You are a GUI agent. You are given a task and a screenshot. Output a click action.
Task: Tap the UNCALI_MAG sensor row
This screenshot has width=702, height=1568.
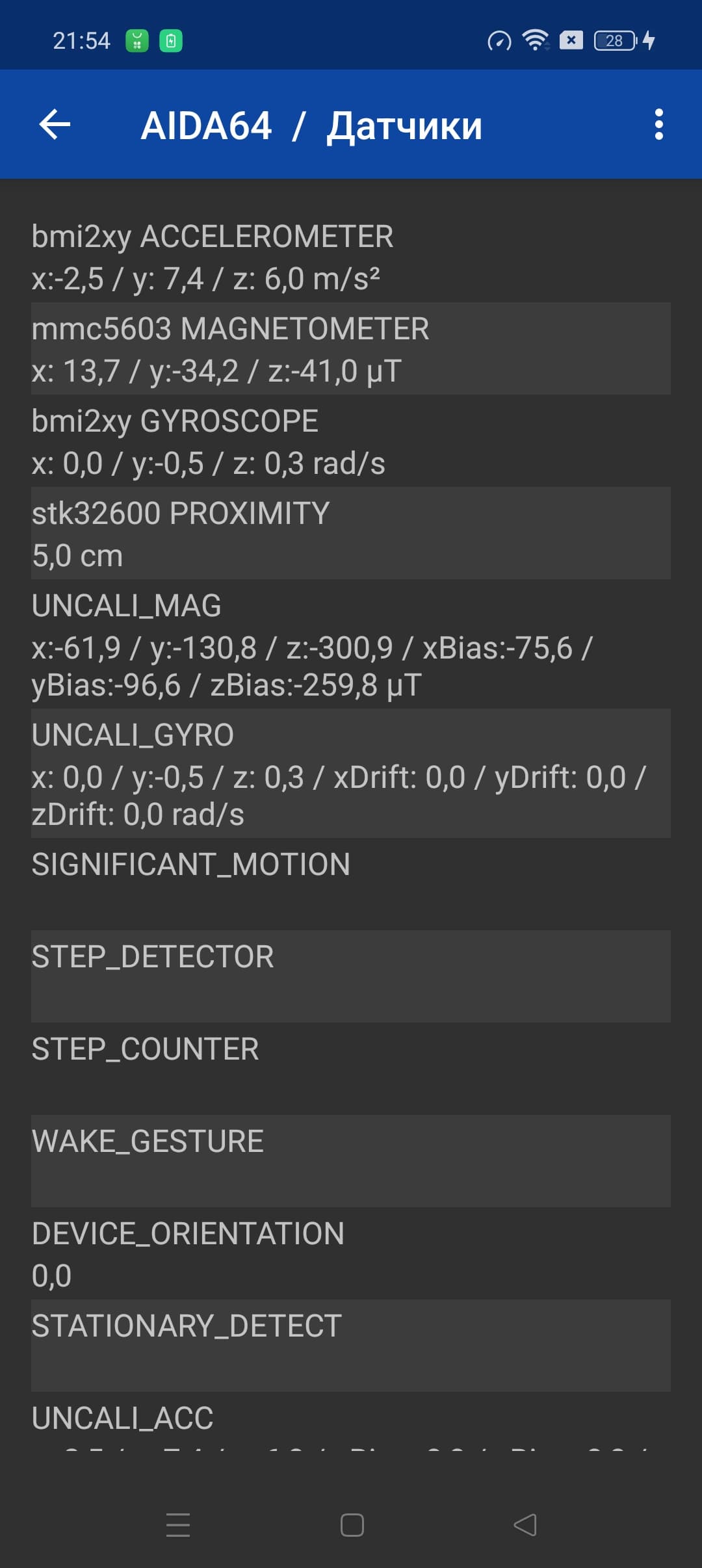351,644
